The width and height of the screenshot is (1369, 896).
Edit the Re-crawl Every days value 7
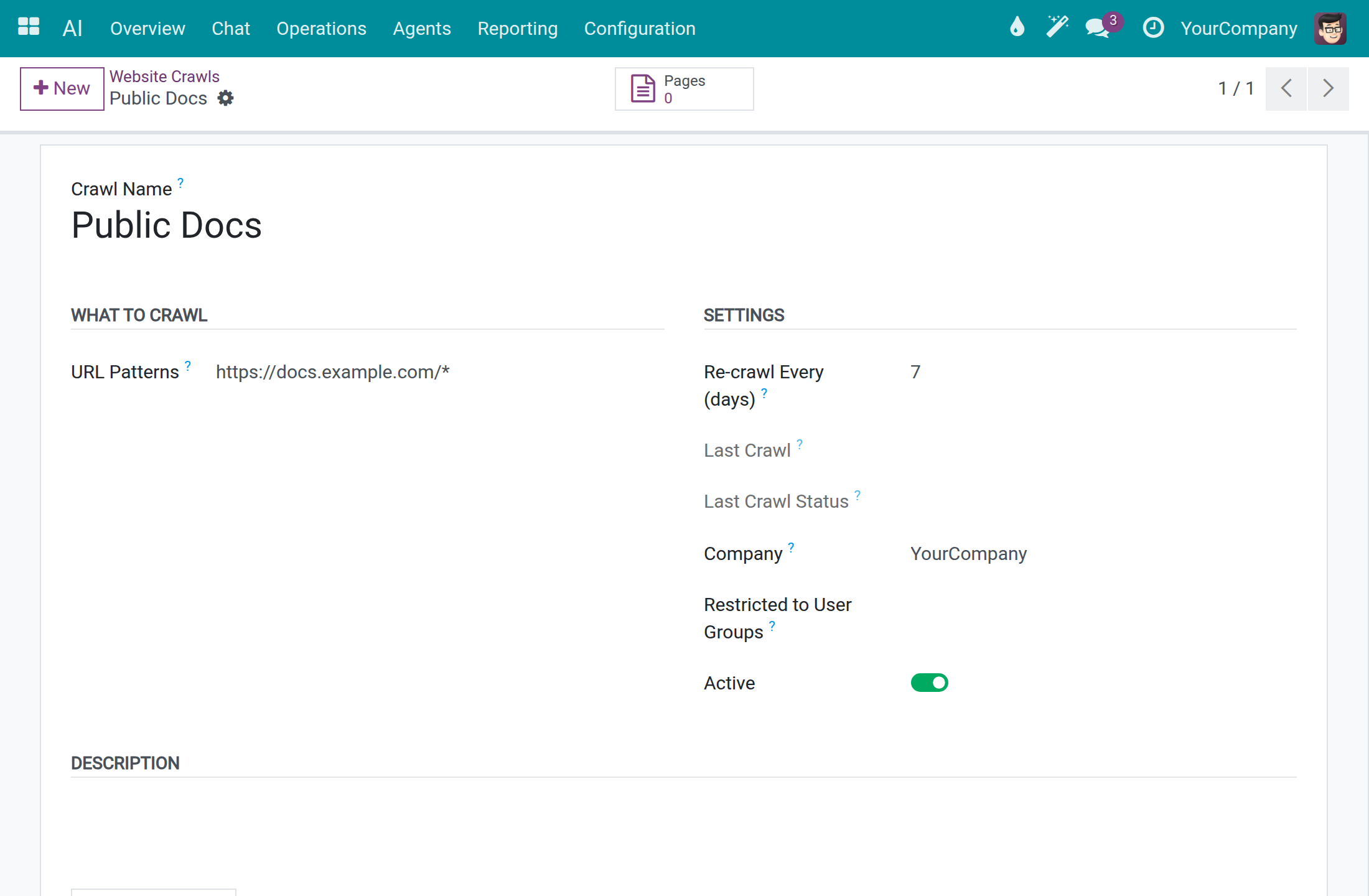click(x=1103, y=372)
